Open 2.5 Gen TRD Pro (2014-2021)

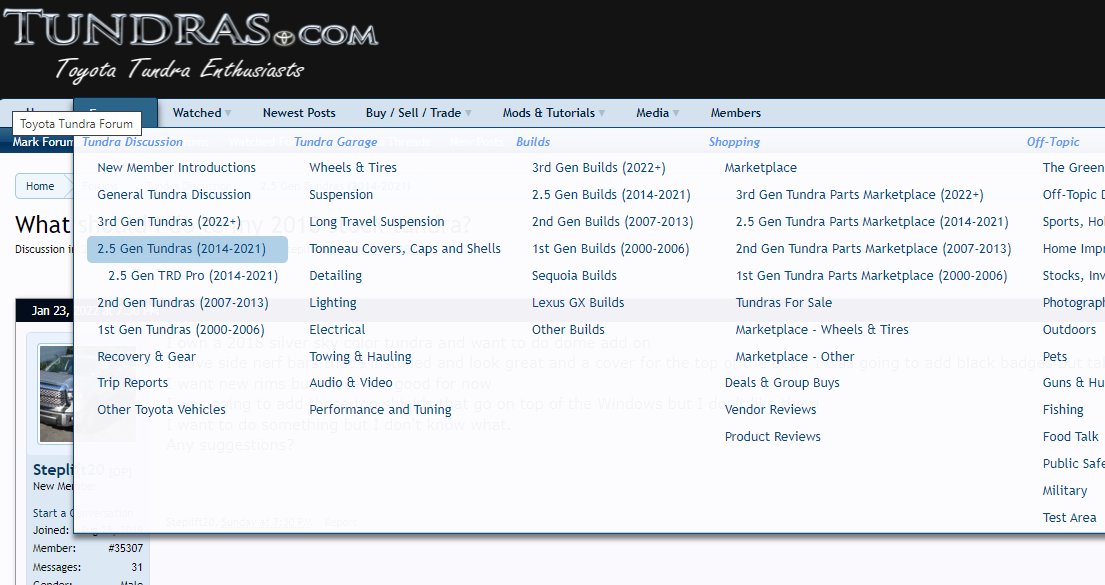(193, 276)
